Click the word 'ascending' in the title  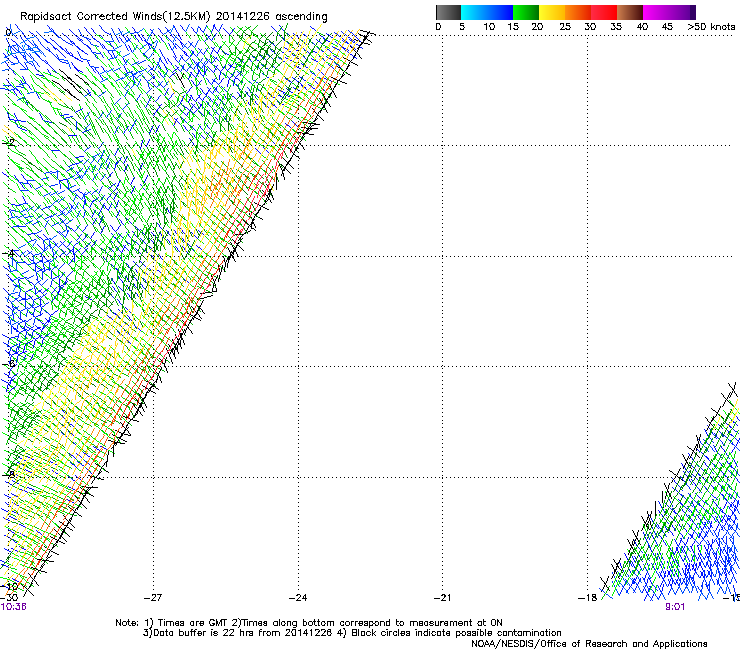(x=301, y=17)
